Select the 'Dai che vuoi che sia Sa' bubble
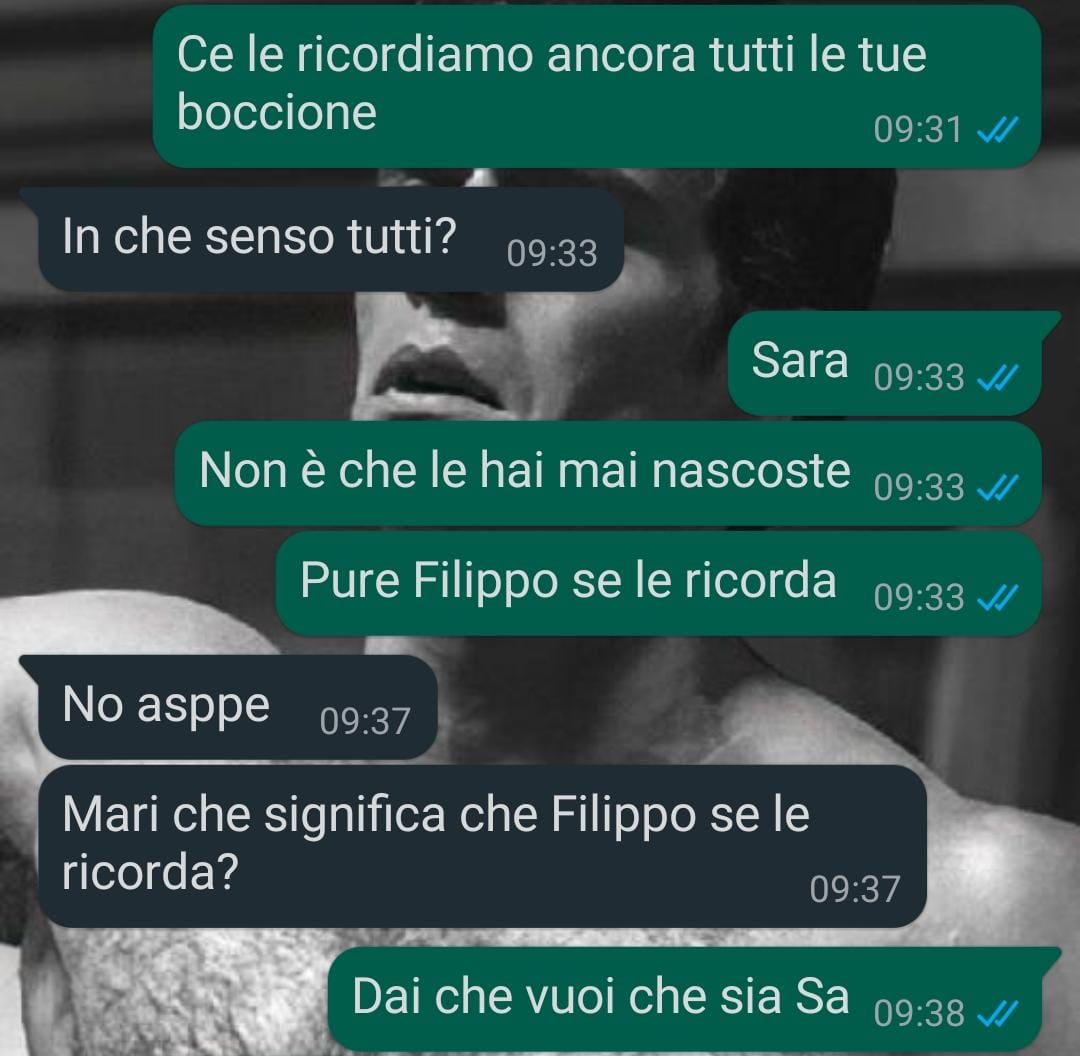This screenshot has width=1080, height=1056. point(694,999)
